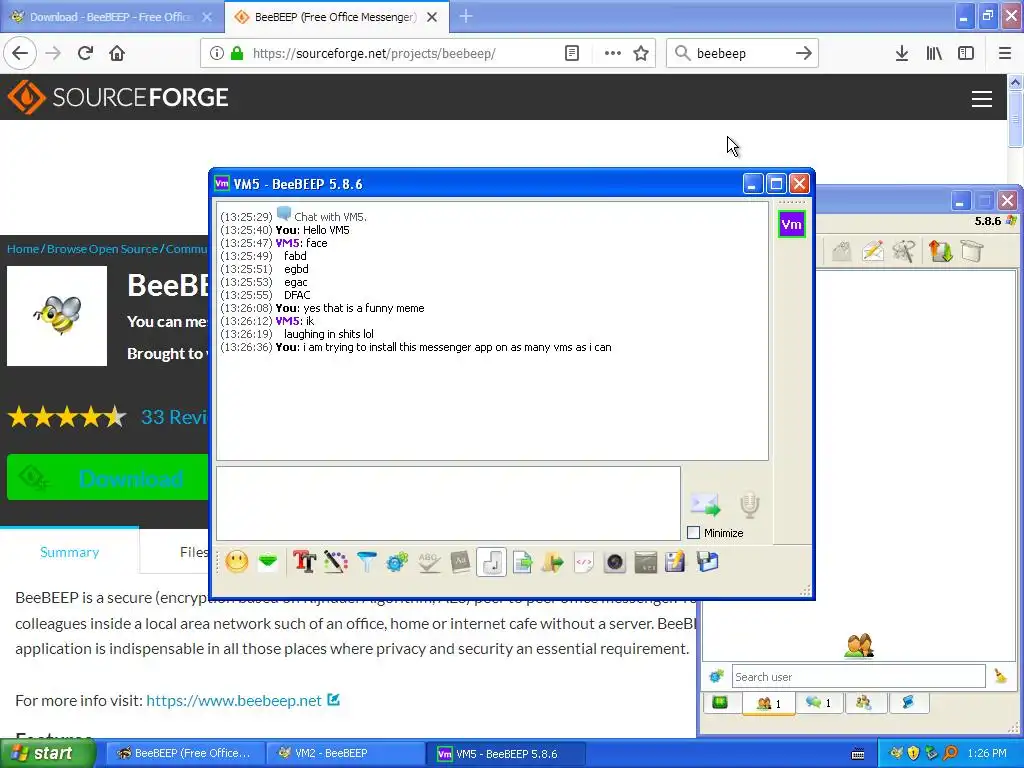Open the Firefox library icon

934,53
